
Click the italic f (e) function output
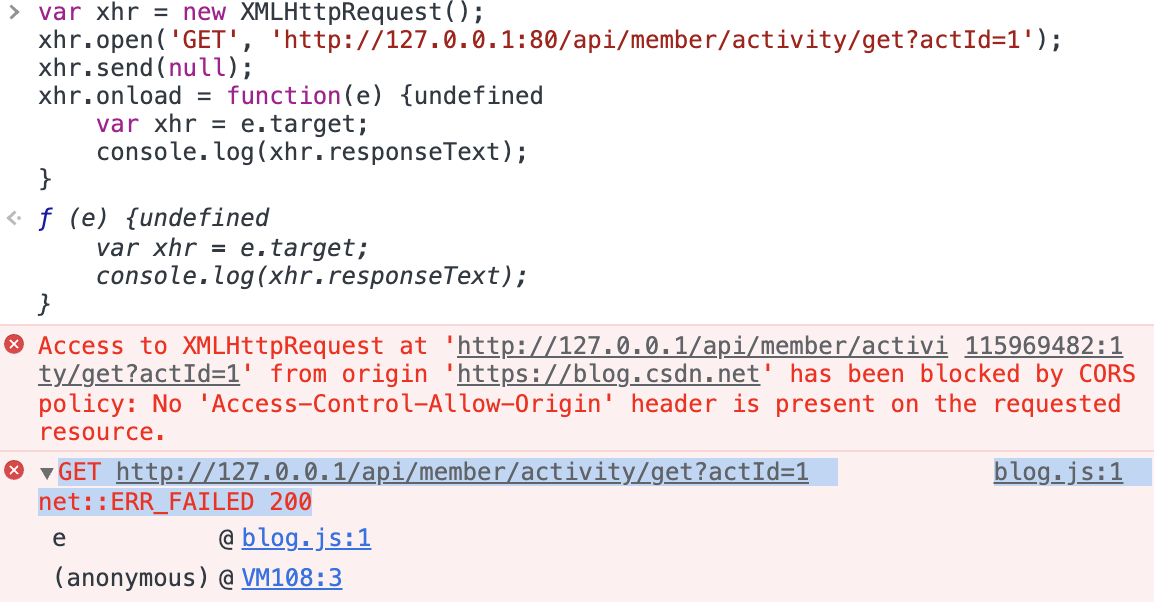point(154,218)
